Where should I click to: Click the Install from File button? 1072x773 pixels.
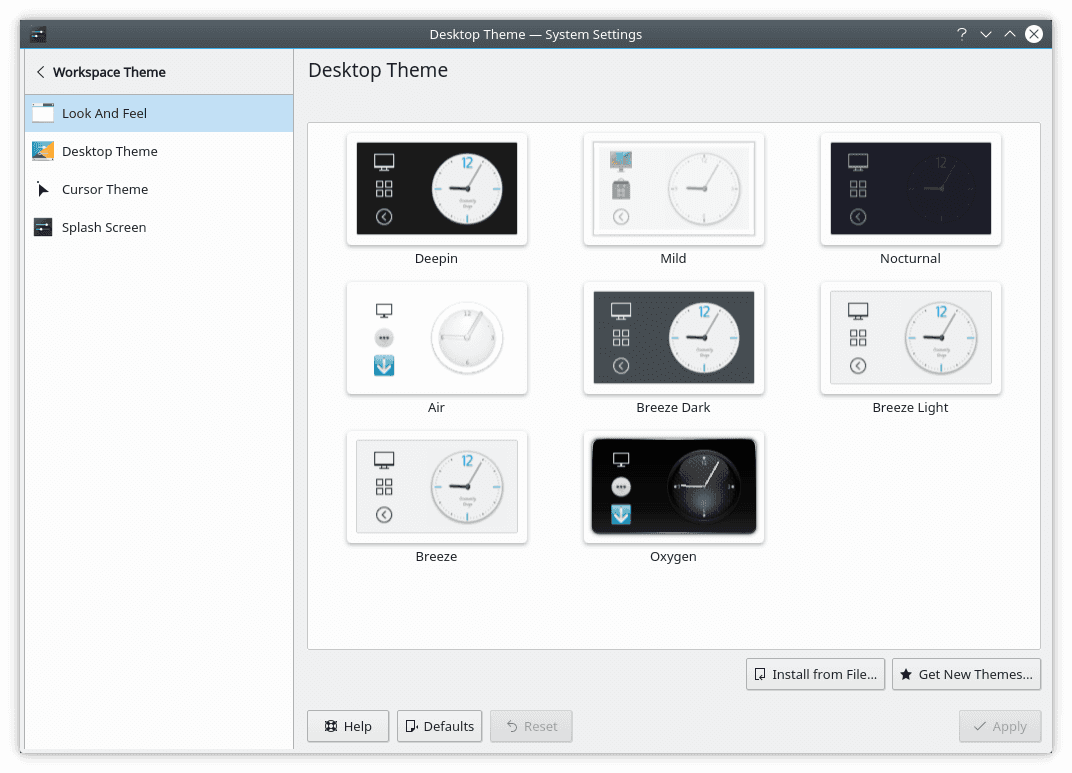815,674
